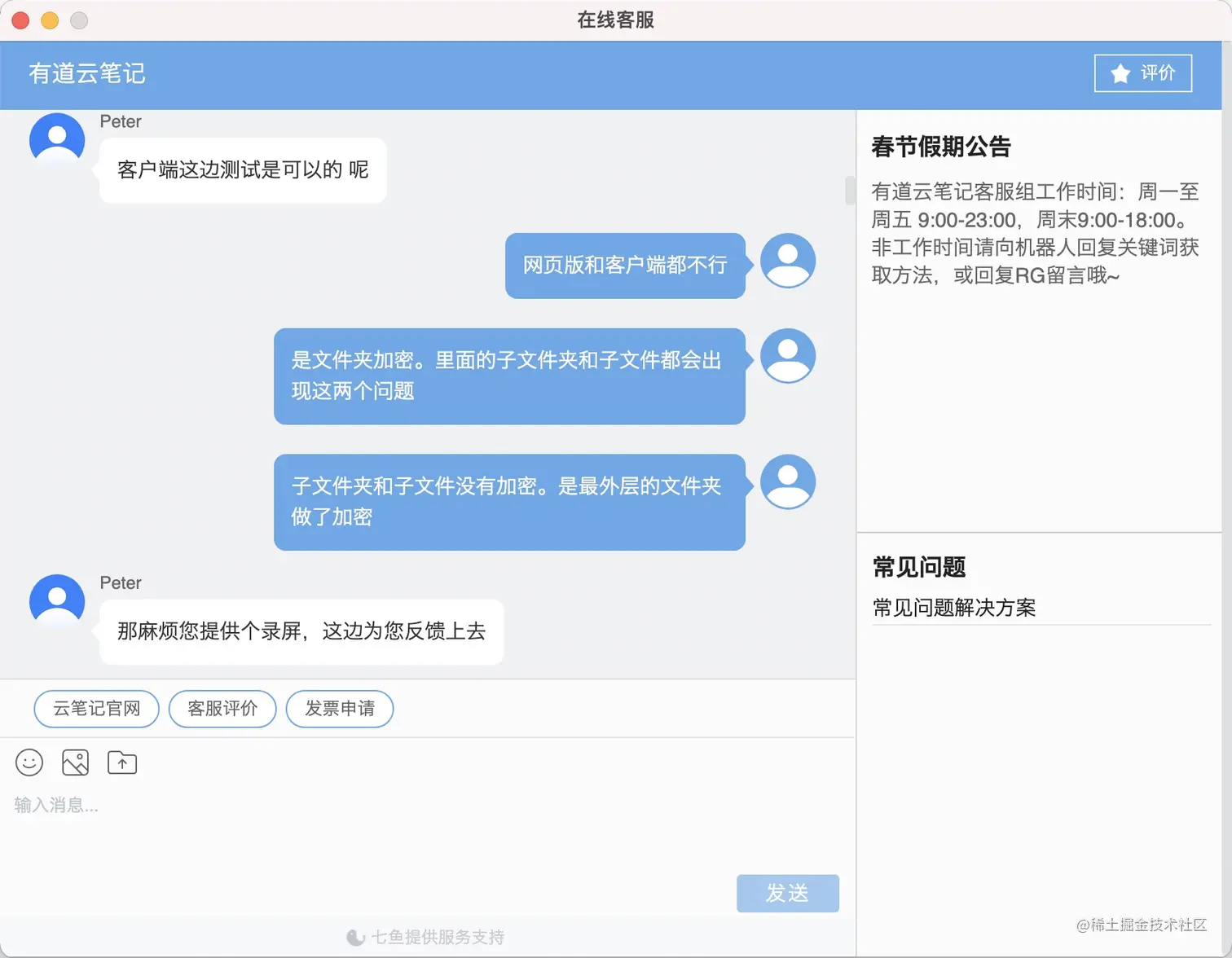Click the 评价 rating button
This screenshot has height=958, width=1232.
click(x=1143, y=73)
